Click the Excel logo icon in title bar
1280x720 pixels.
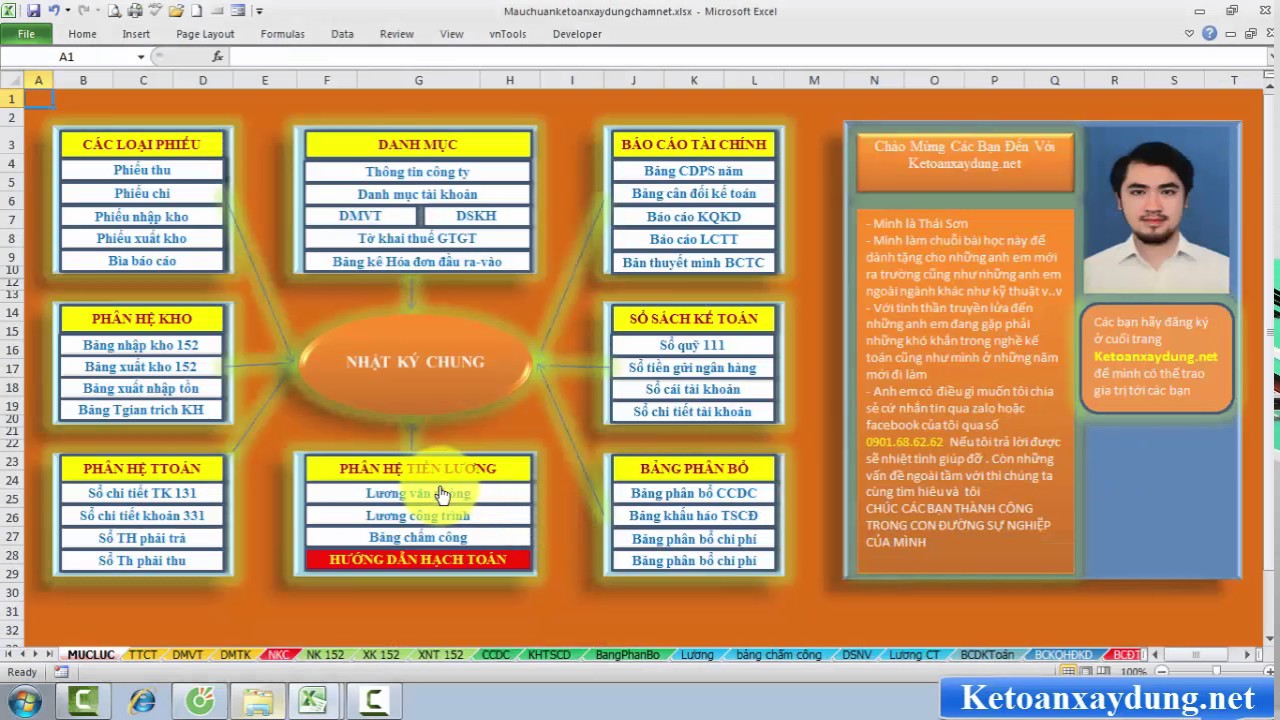(11, 11)
